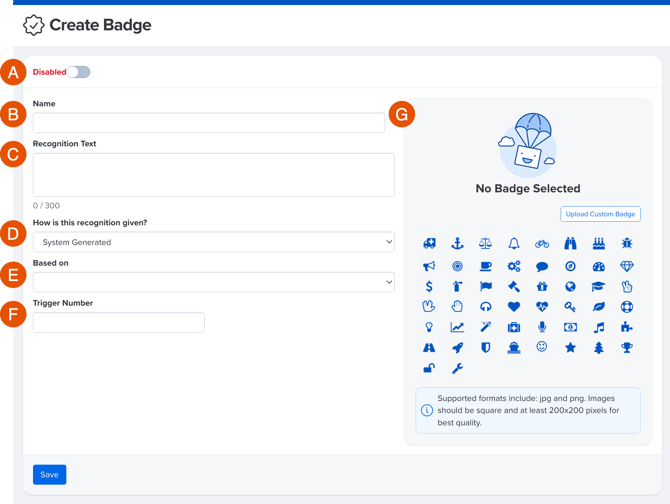Click into the Trigger Number field
The image size is (670, 504).
tap(118, 322)
